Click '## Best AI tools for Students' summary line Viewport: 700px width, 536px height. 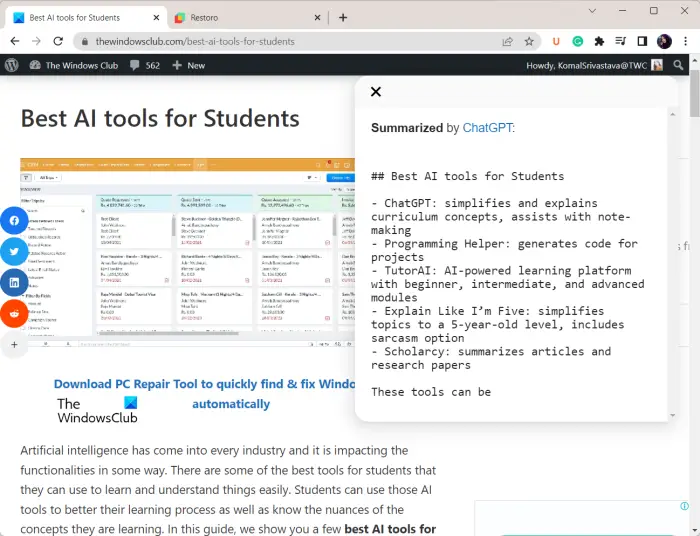pyautogui.click(x=467, y=176)
